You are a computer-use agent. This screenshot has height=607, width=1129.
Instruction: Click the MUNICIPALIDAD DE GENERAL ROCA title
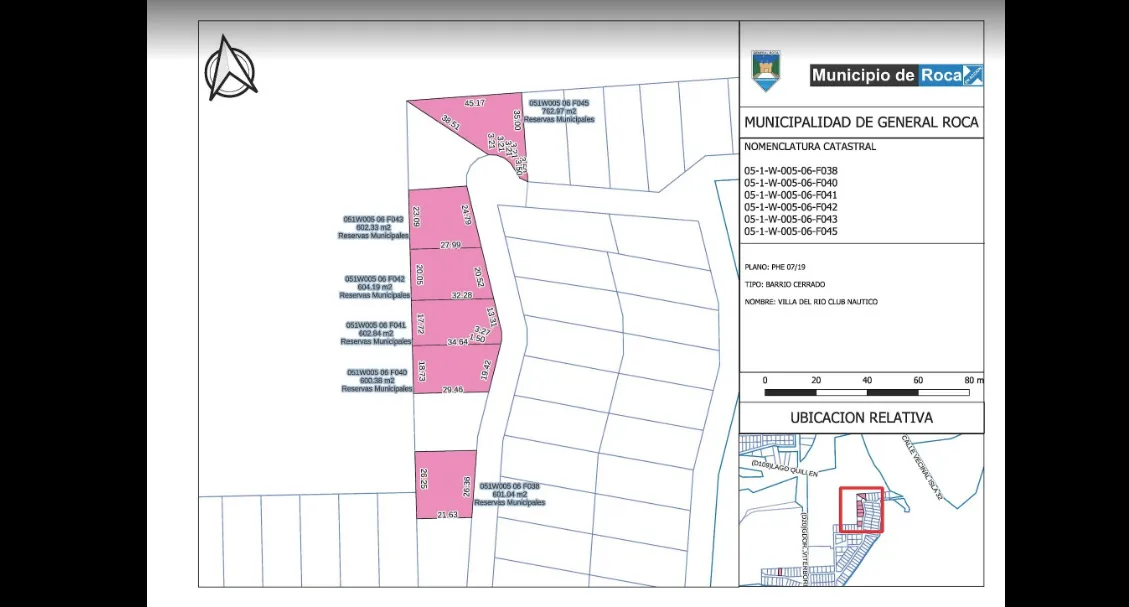pyautogui.click(x=861, y=123)
